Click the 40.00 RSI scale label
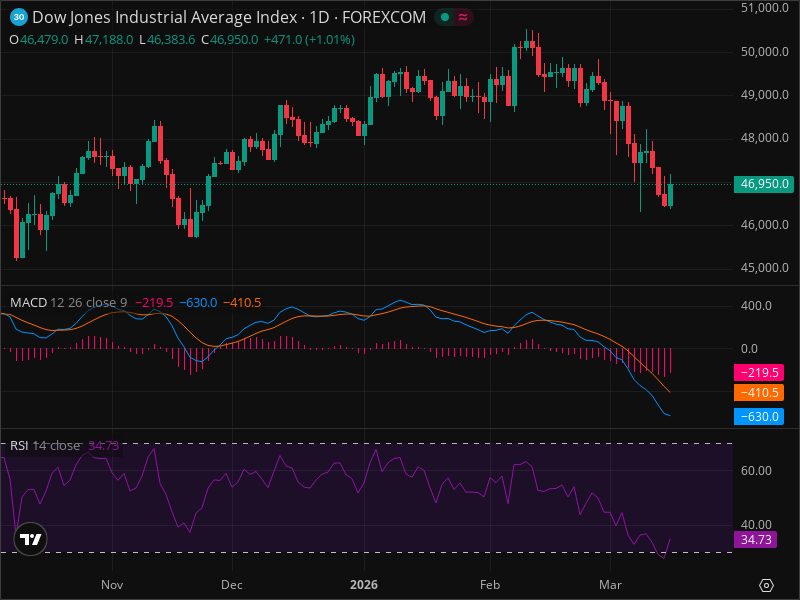This screenshot has height=600, width=800. click(x=756, y=524)
